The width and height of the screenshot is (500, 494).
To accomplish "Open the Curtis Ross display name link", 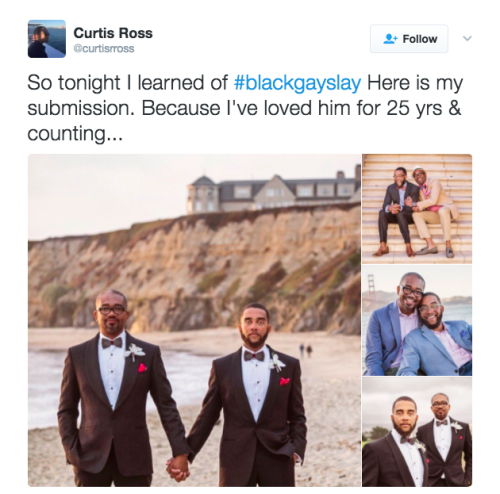I will coord(113,33).
